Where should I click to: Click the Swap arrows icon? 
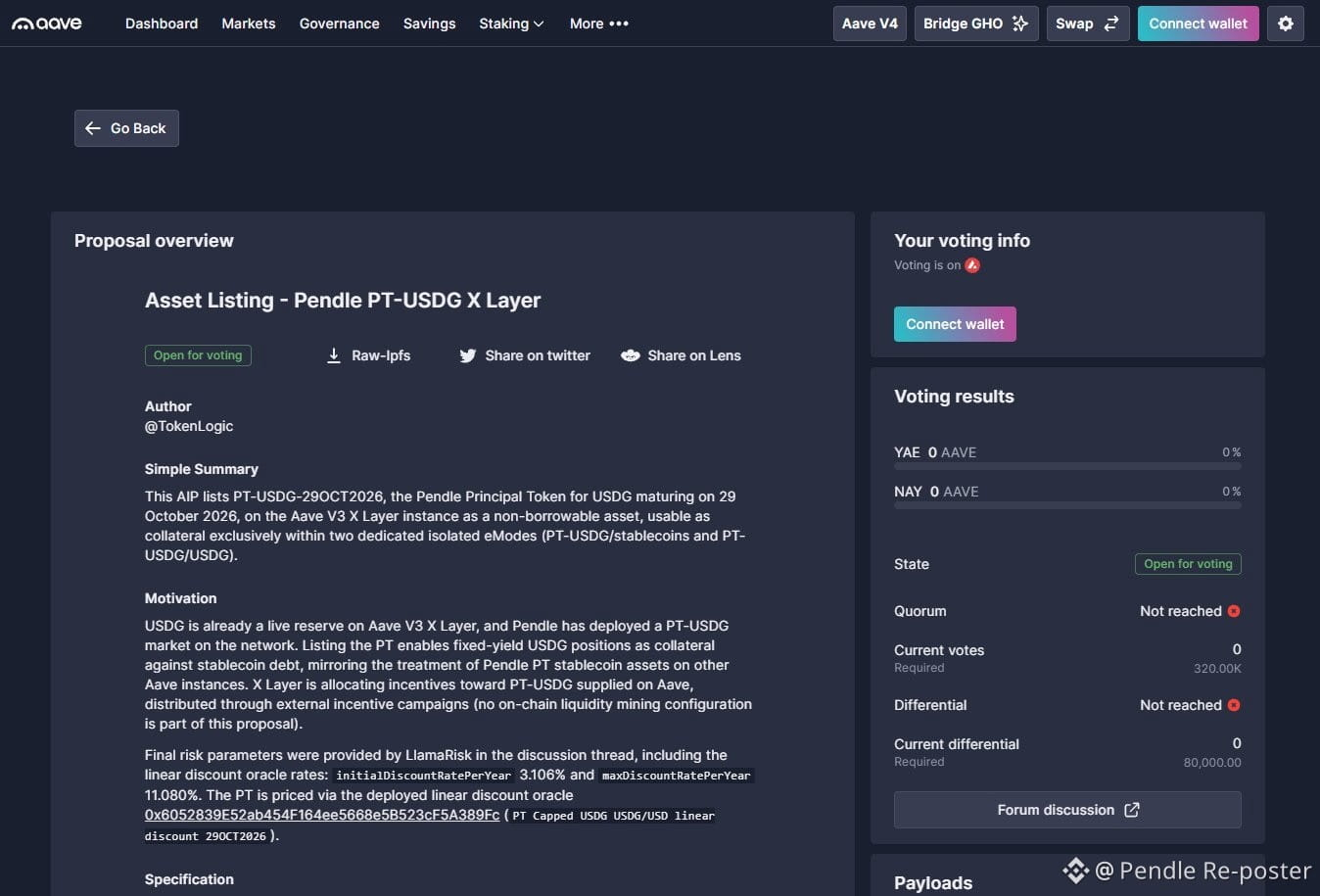1111,24
